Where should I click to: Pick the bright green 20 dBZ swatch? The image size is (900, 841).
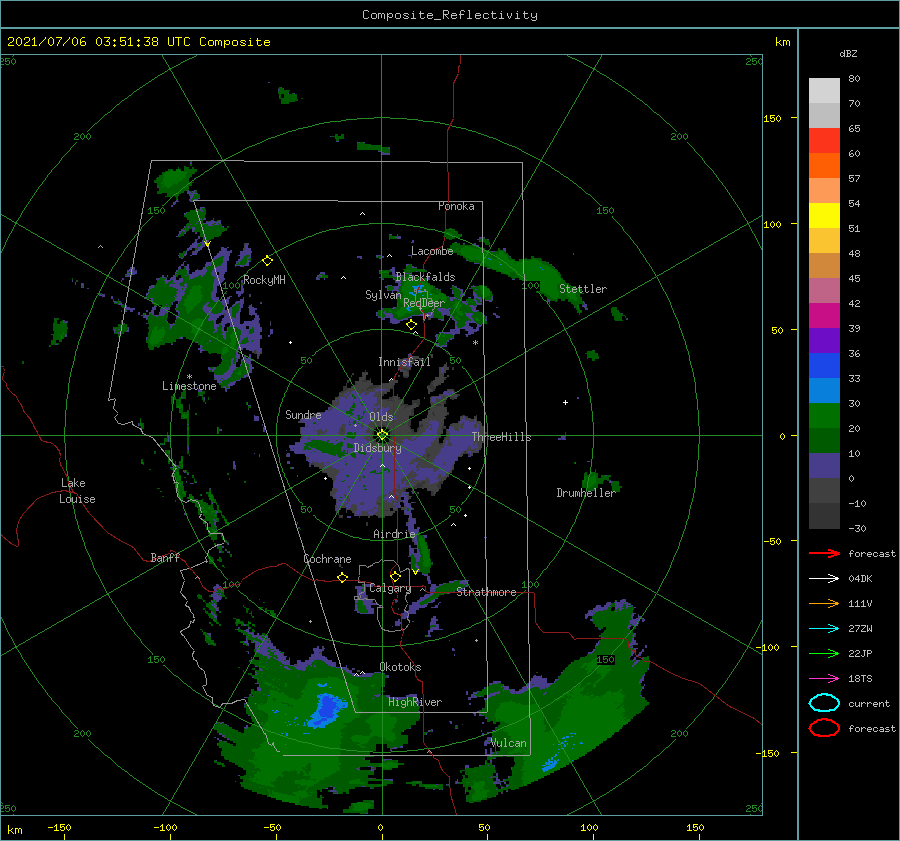click(x=824, y=416)
